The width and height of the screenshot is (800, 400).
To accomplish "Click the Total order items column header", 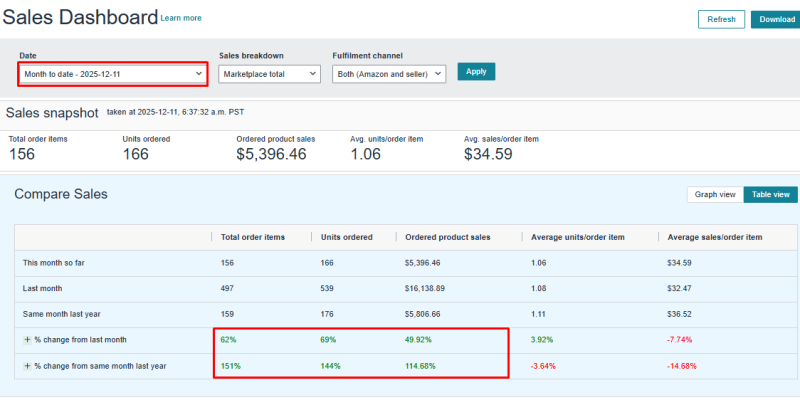I will click(x=253, y=237).
